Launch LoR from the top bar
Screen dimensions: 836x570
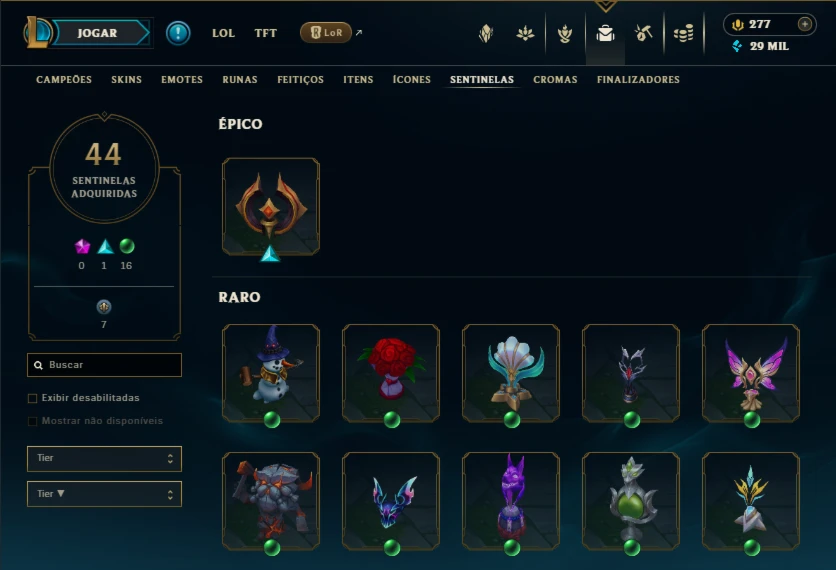coord(326,33)
